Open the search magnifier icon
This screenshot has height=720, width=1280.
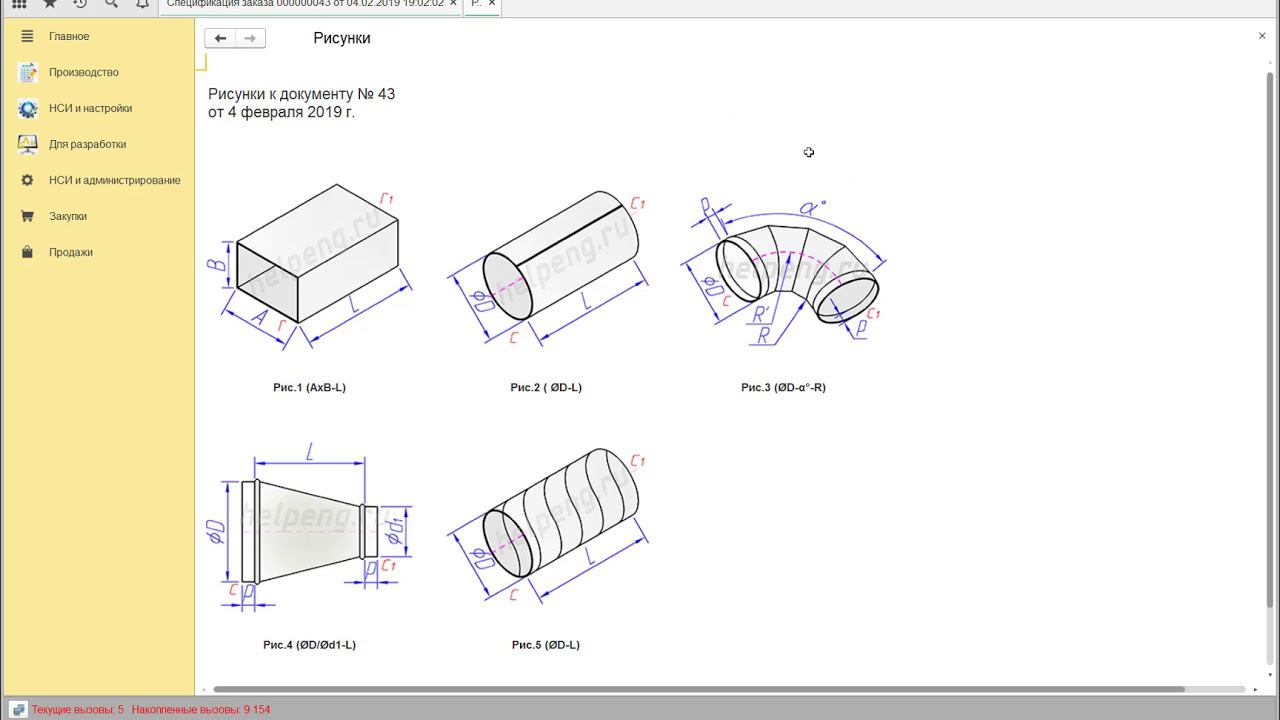click(x=111, y=4)
